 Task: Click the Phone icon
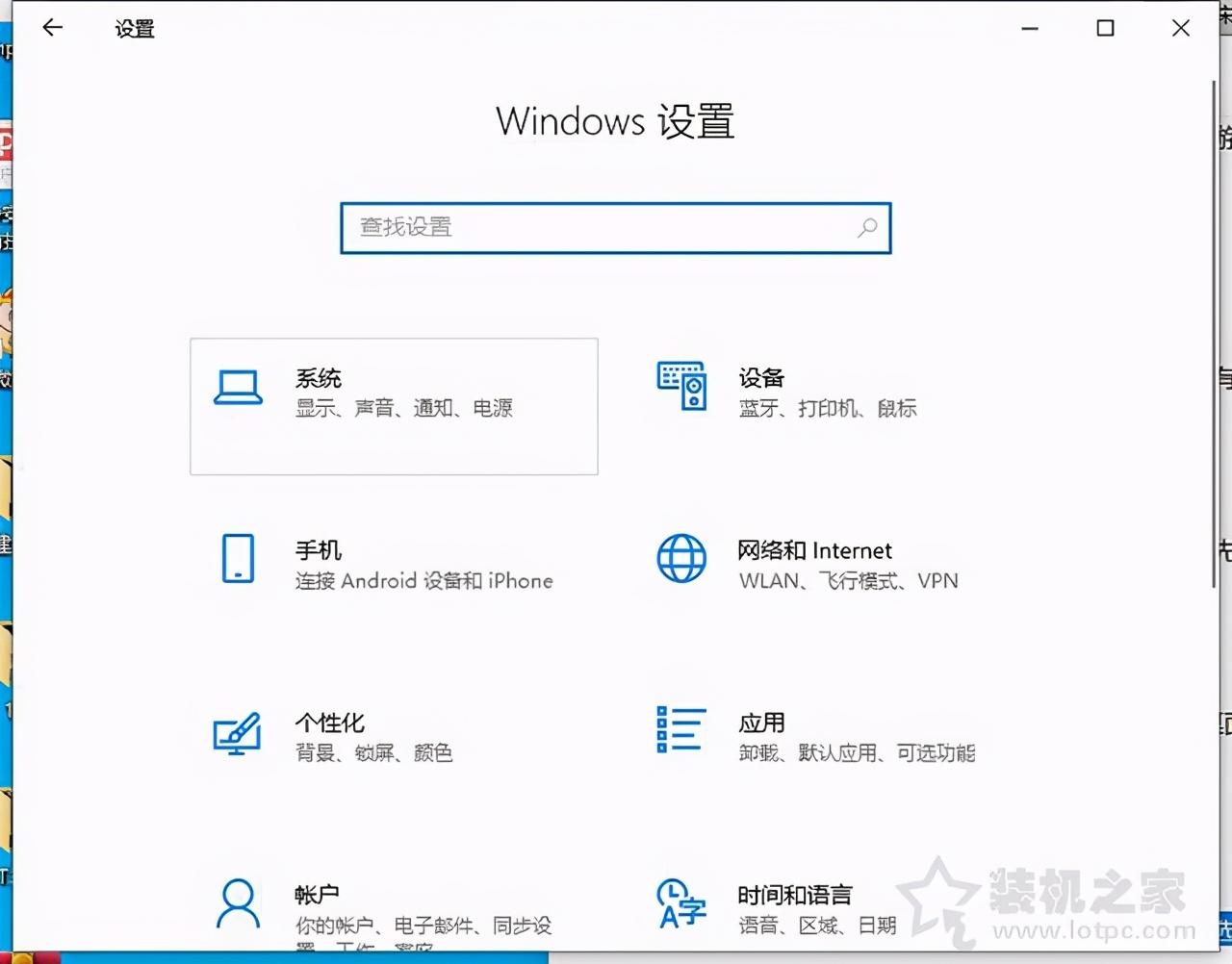pyautogui.click(x=238, y=558)
